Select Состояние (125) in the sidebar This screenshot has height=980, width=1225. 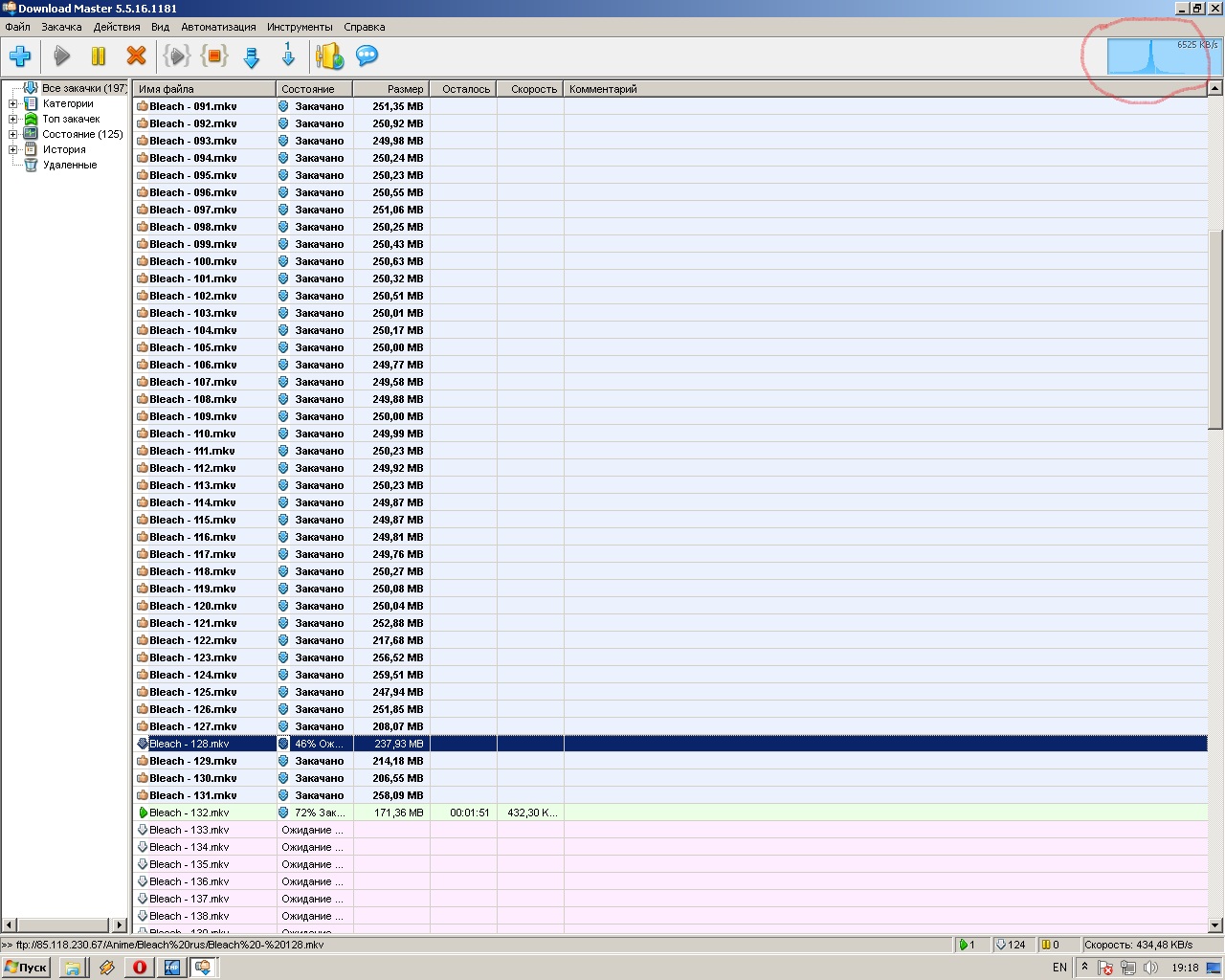pyautogui.click(x=82, y=134)
